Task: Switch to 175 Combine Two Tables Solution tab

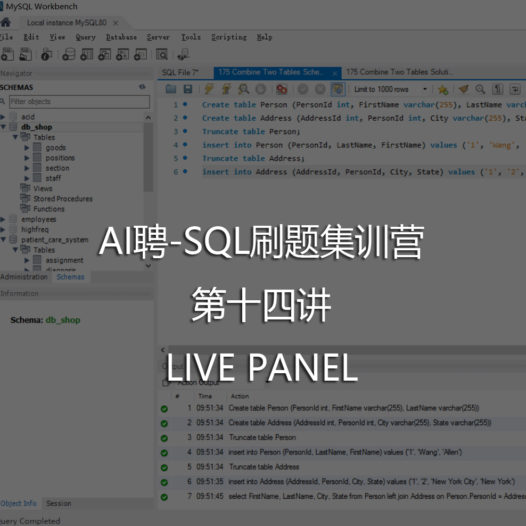Action: tap(398, 72)
